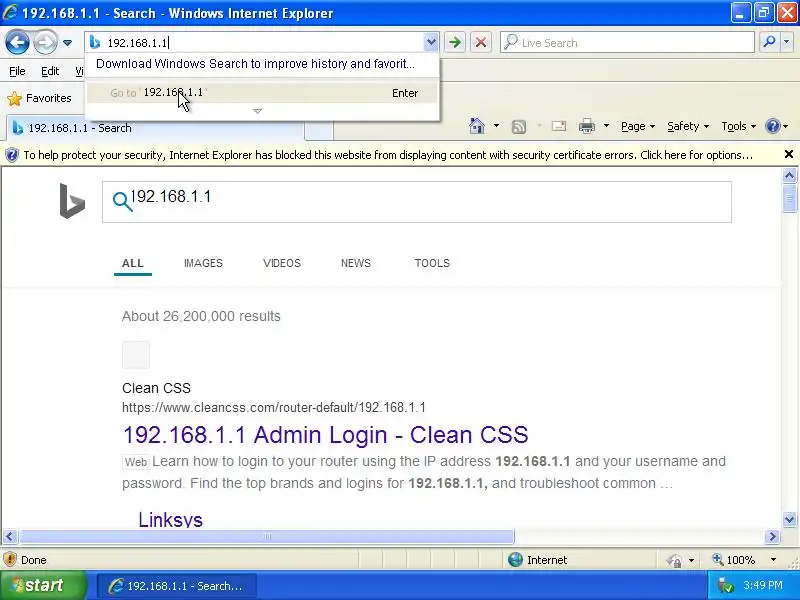This screenshot has height=600, width=800.
Task: Expand the autocomplete list chevron
Action: [258, 111]
